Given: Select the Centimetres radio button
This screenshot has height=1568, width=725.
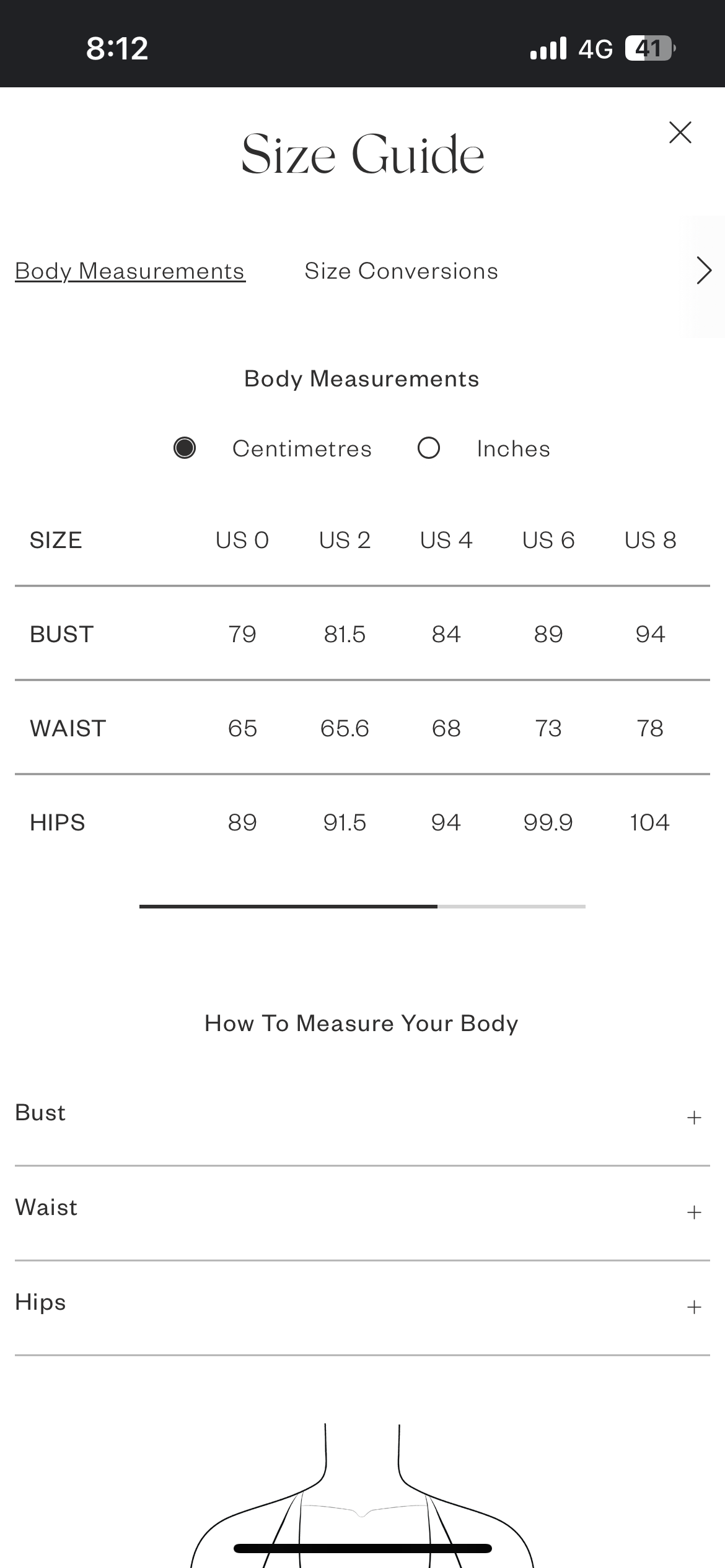Looking at the screenshot, I should pos(185,448).
